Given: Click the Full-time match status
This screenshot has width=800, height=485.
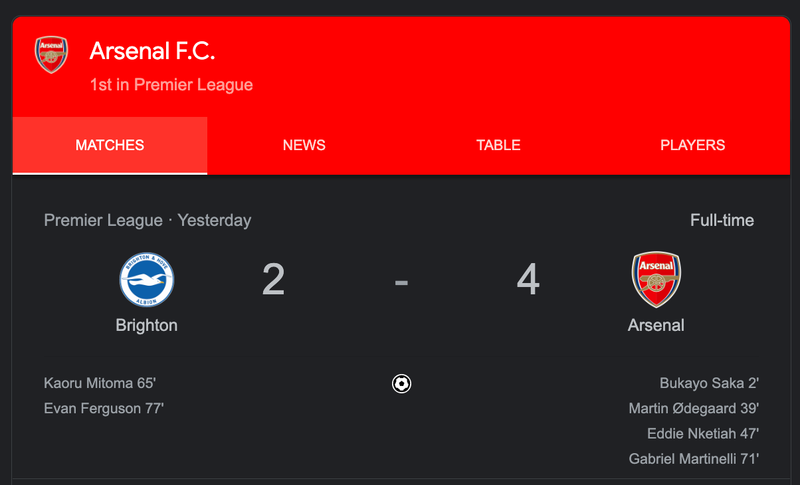Looking at the screenshot, I should tap(721, 220).
